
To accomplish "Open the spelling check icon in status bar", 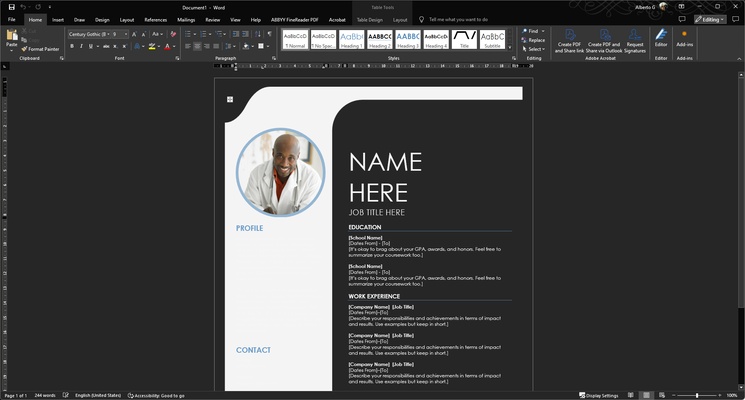I will [66, 395].
